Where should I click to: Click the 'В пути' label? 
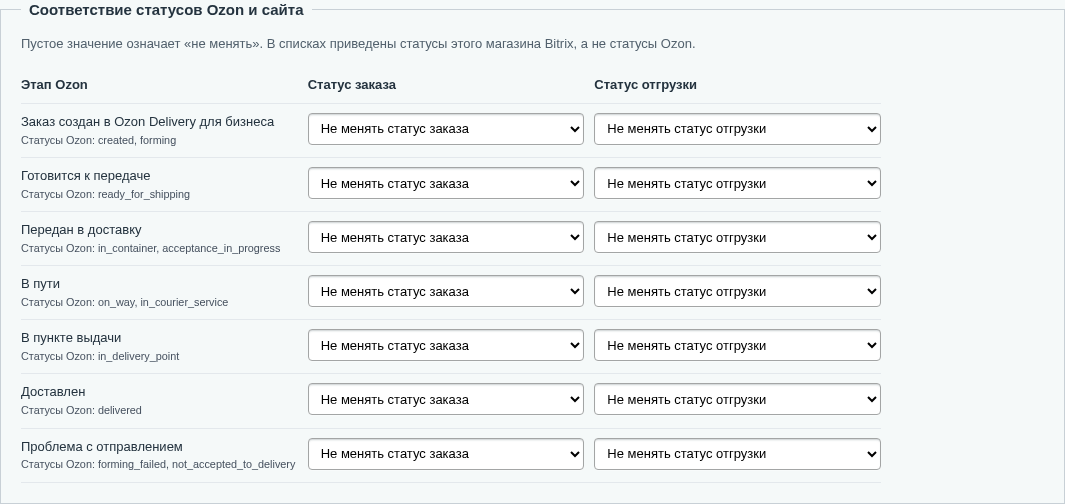point(41,284)
